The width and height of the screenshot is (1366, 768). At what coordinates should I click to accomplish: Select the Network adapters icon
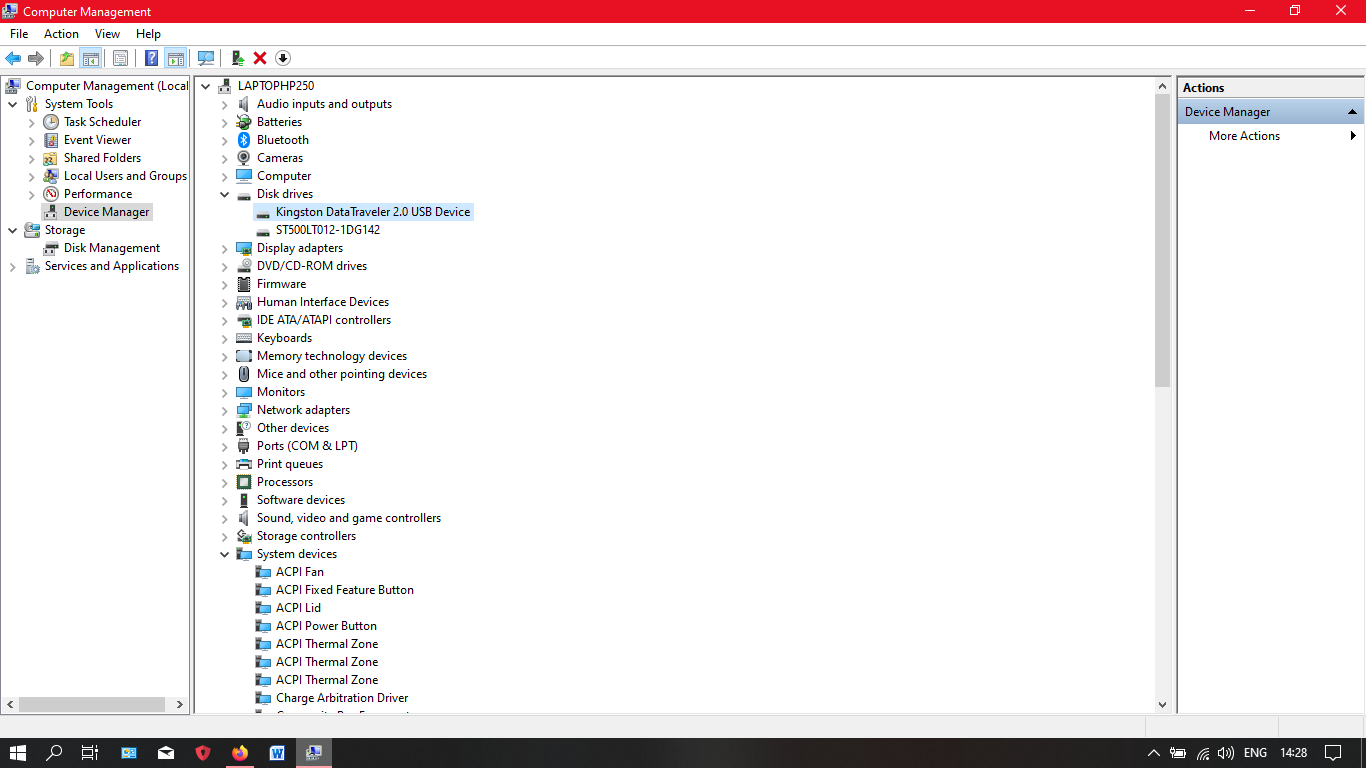pos(243,410)
